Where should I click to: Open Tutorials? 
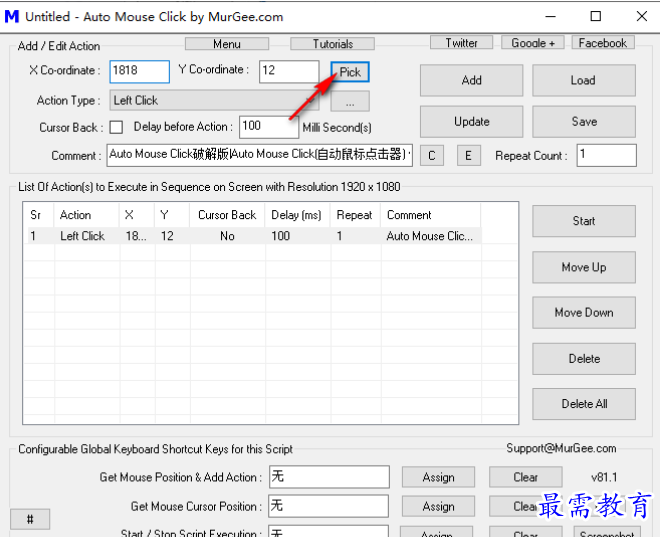pyautogui.click(x=333, y=44)
